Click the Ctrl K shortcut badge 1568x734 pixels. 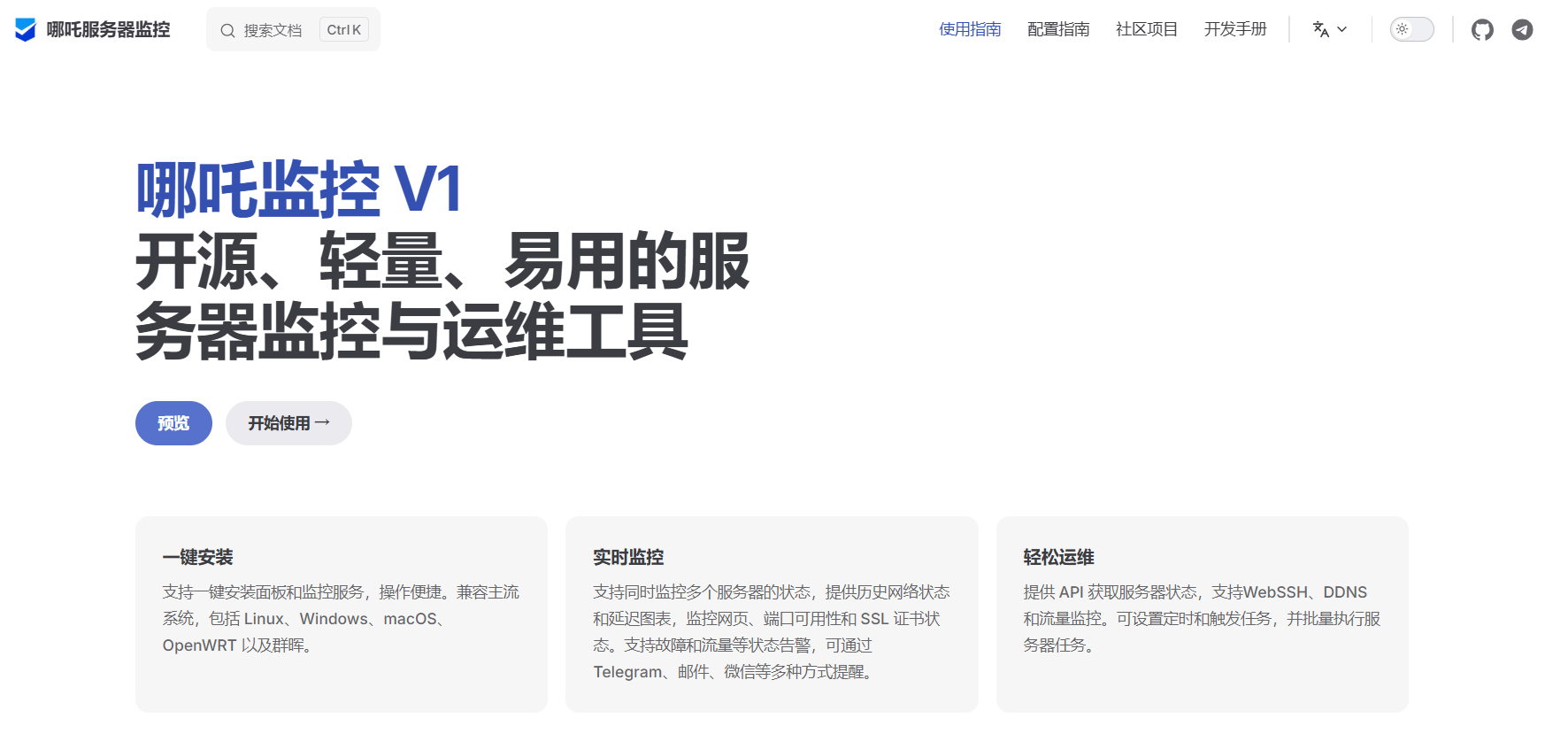click(x=344, y=29)
